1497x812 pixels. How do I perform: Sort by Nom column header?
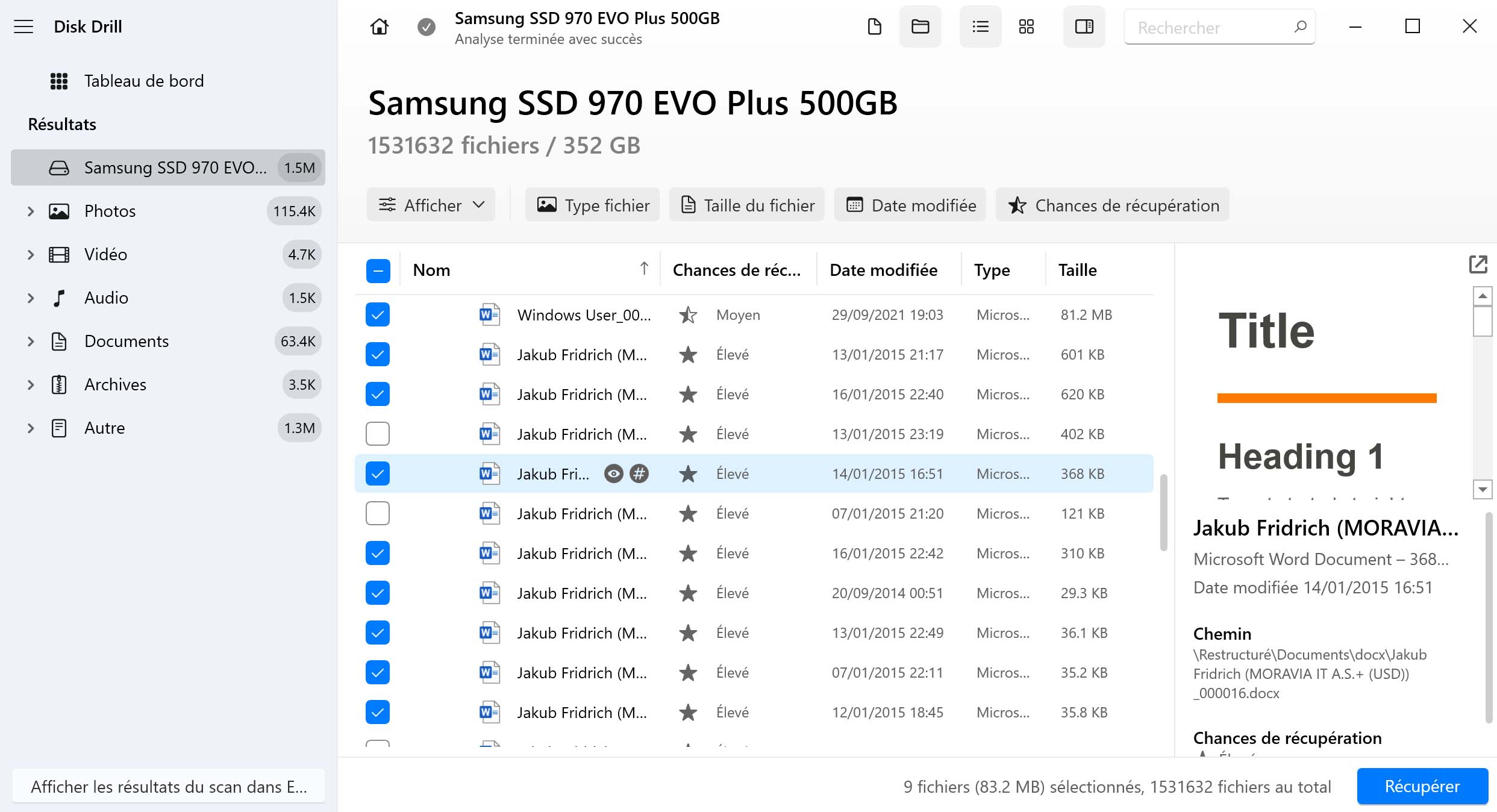point(530,270)
